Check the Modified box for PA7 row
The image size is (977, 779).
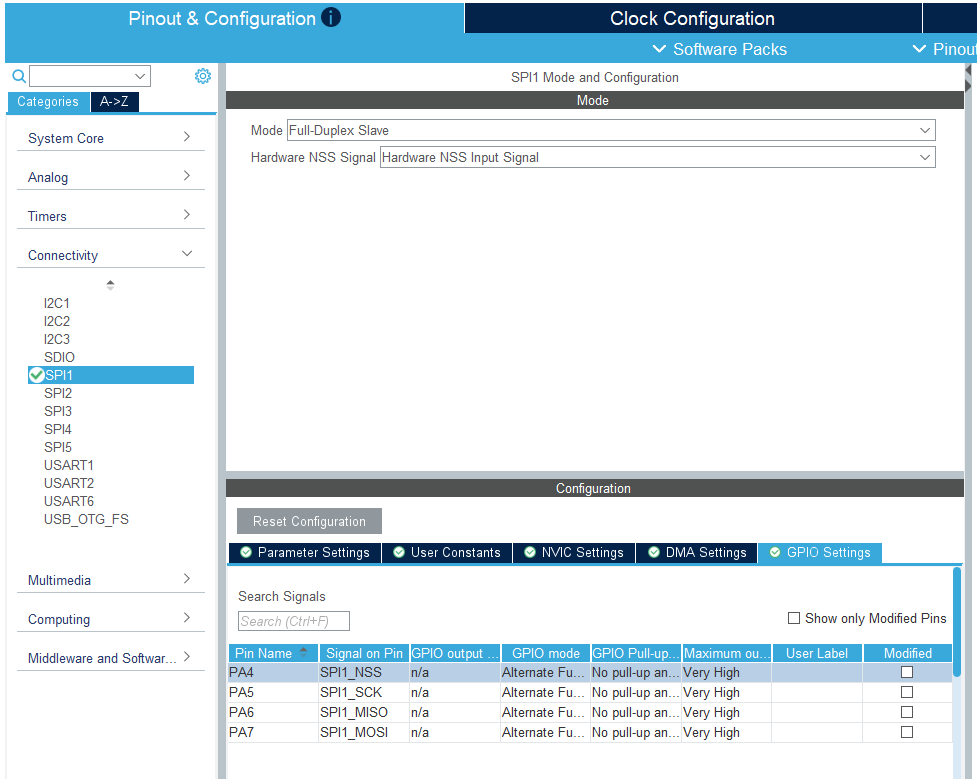coord(907,732)
